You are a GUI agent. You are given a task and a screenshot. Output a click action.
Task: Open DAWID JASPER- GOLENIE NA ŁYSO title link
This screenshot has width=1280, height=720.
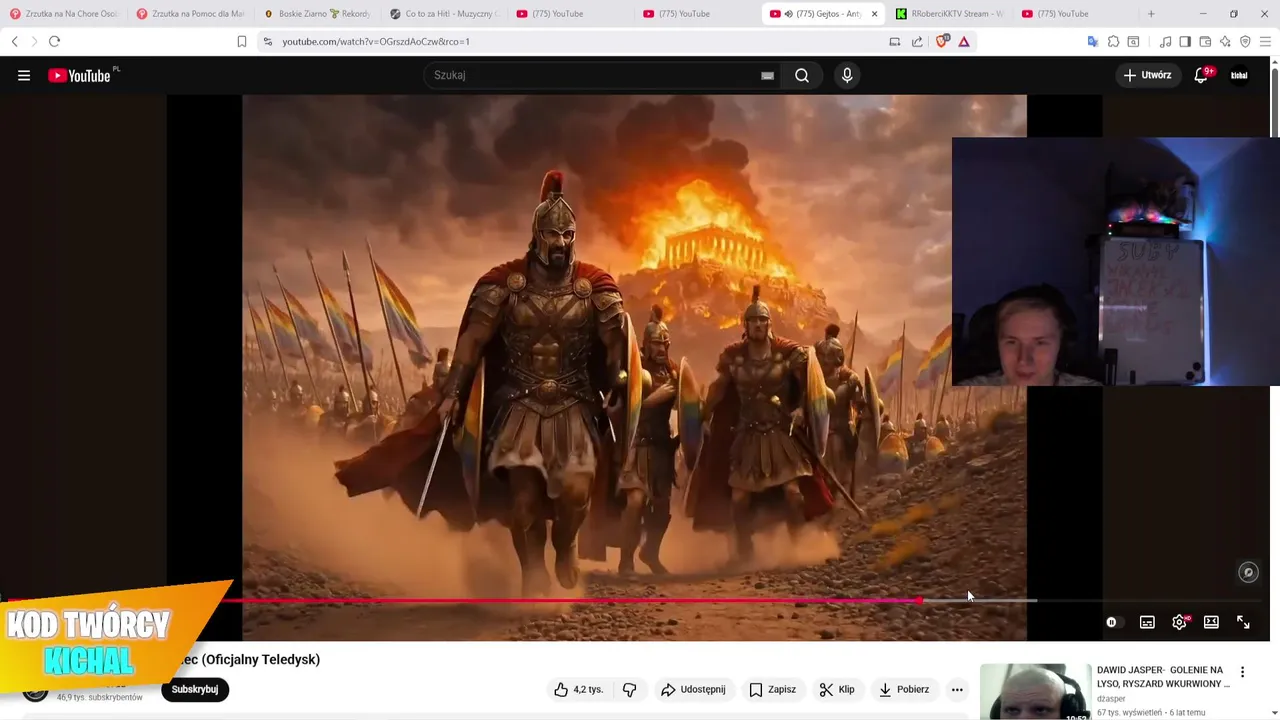[x=1164, y=677]
